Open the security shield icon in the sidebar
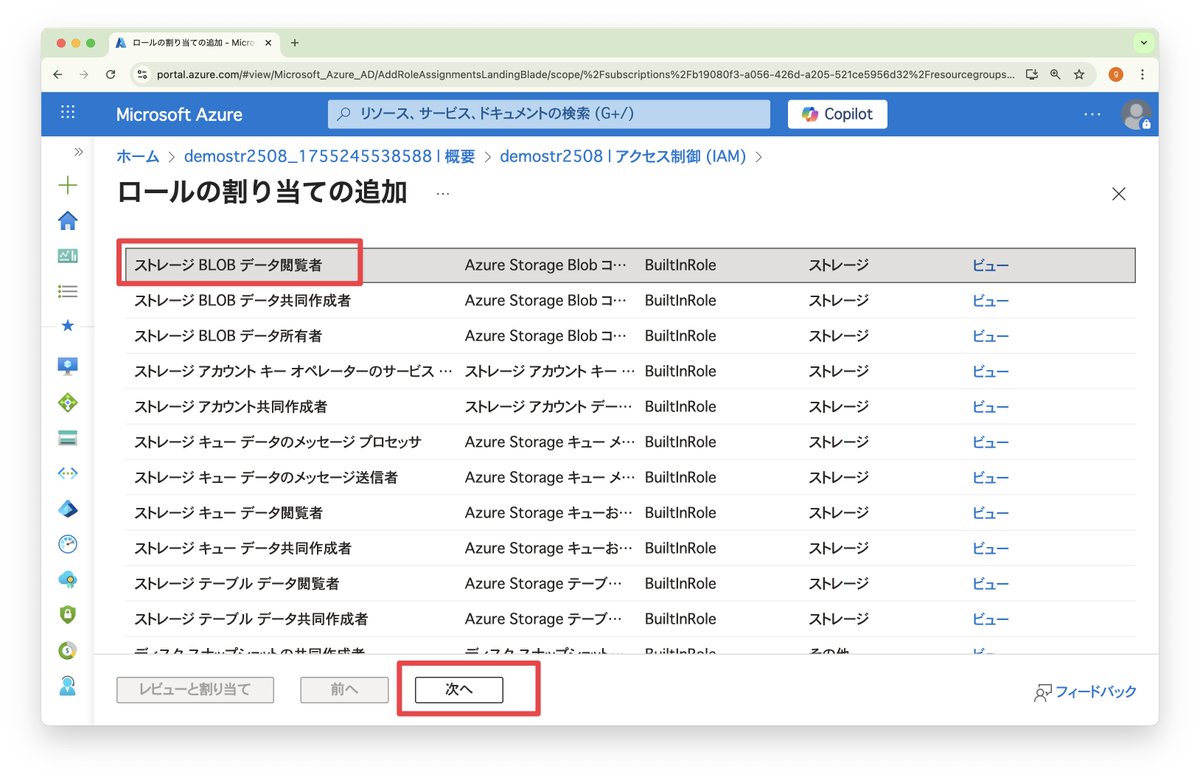This screenshot has height=780, width=1200. coord(67,616)
